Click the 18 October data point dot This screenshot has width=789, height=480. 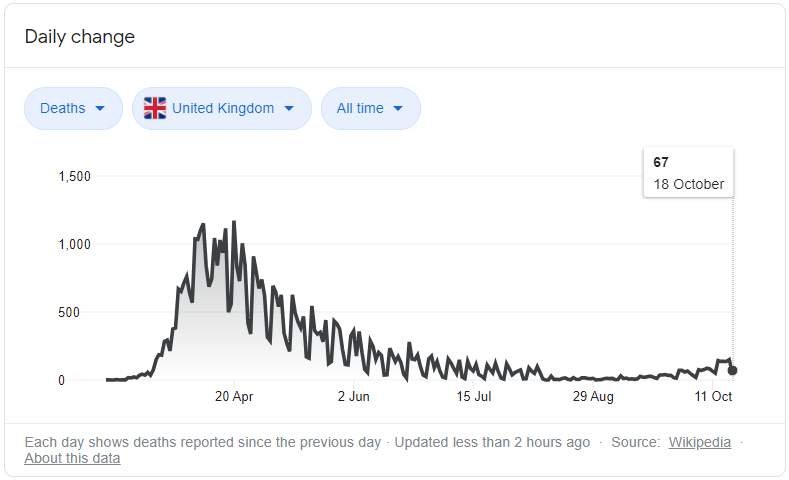(x=733, y=370)
